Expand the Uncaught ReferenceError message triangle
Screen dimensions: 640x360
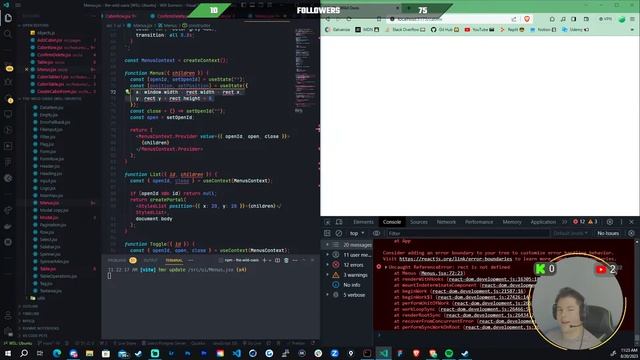click(x=386, y=267)
